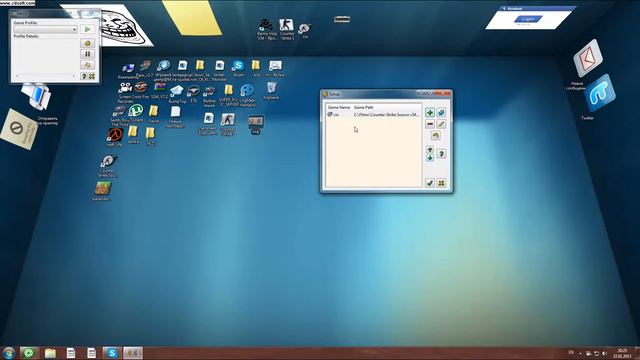Image resolution: width=640 pixels, height=360 pixels.
Task: Open the Windows Start button
Action: pyautogui.click(x=9, y=353)
